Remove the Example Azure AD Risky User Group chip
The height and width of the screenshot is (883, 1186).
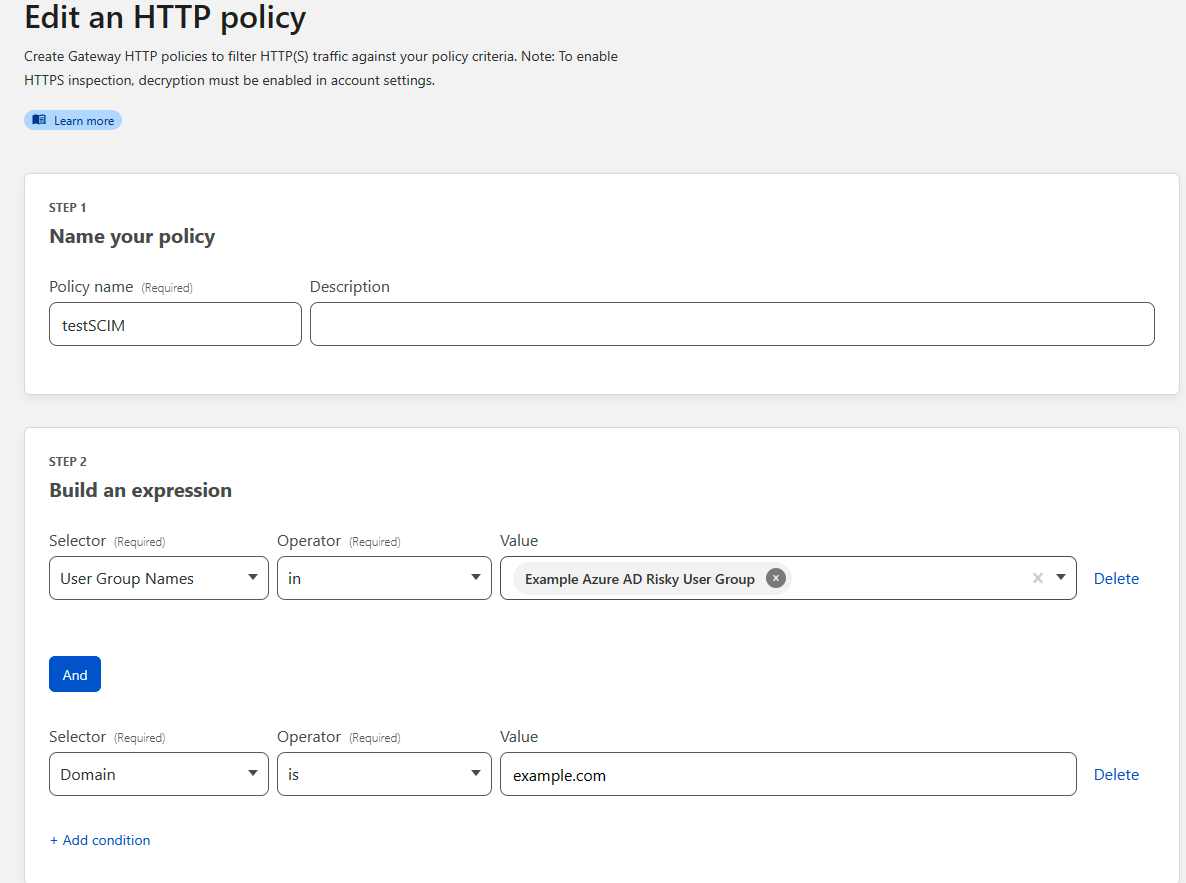(775, 578)
